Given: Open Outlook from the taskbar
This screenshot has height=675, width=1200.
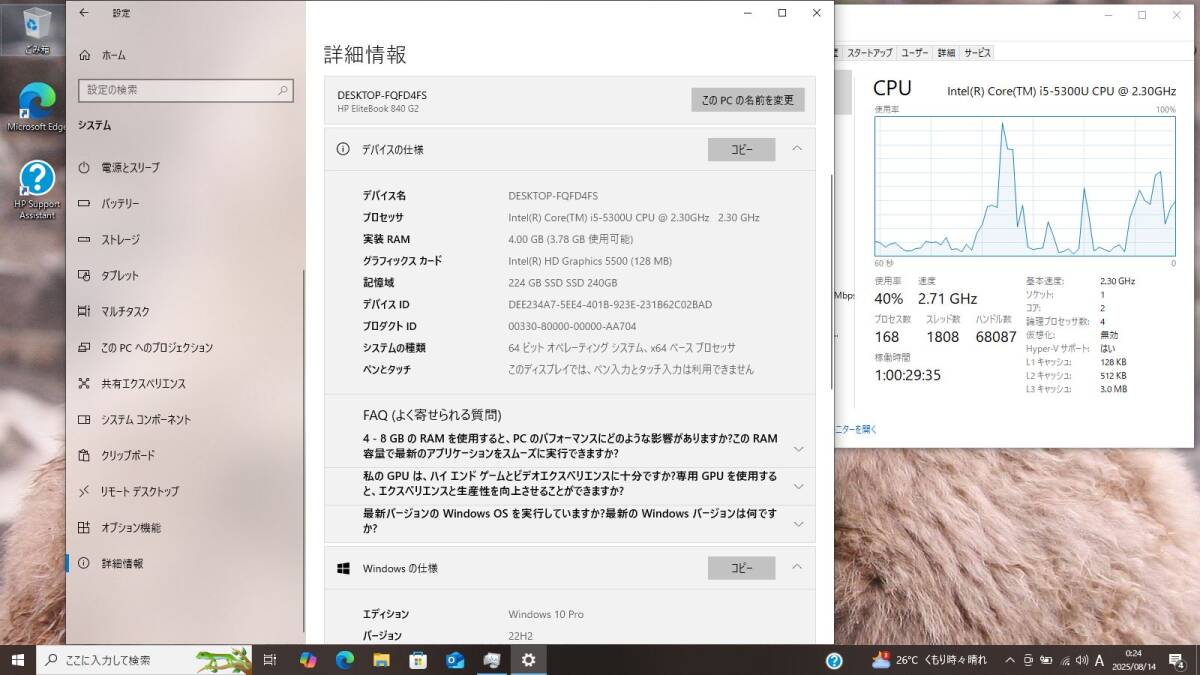Looking at the screenshot, I should 455,660.
